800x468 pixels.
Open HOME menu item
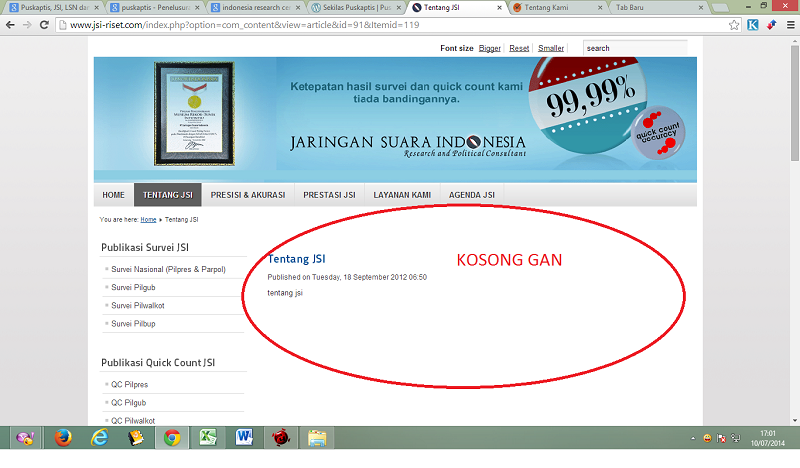tap(113, 195)
